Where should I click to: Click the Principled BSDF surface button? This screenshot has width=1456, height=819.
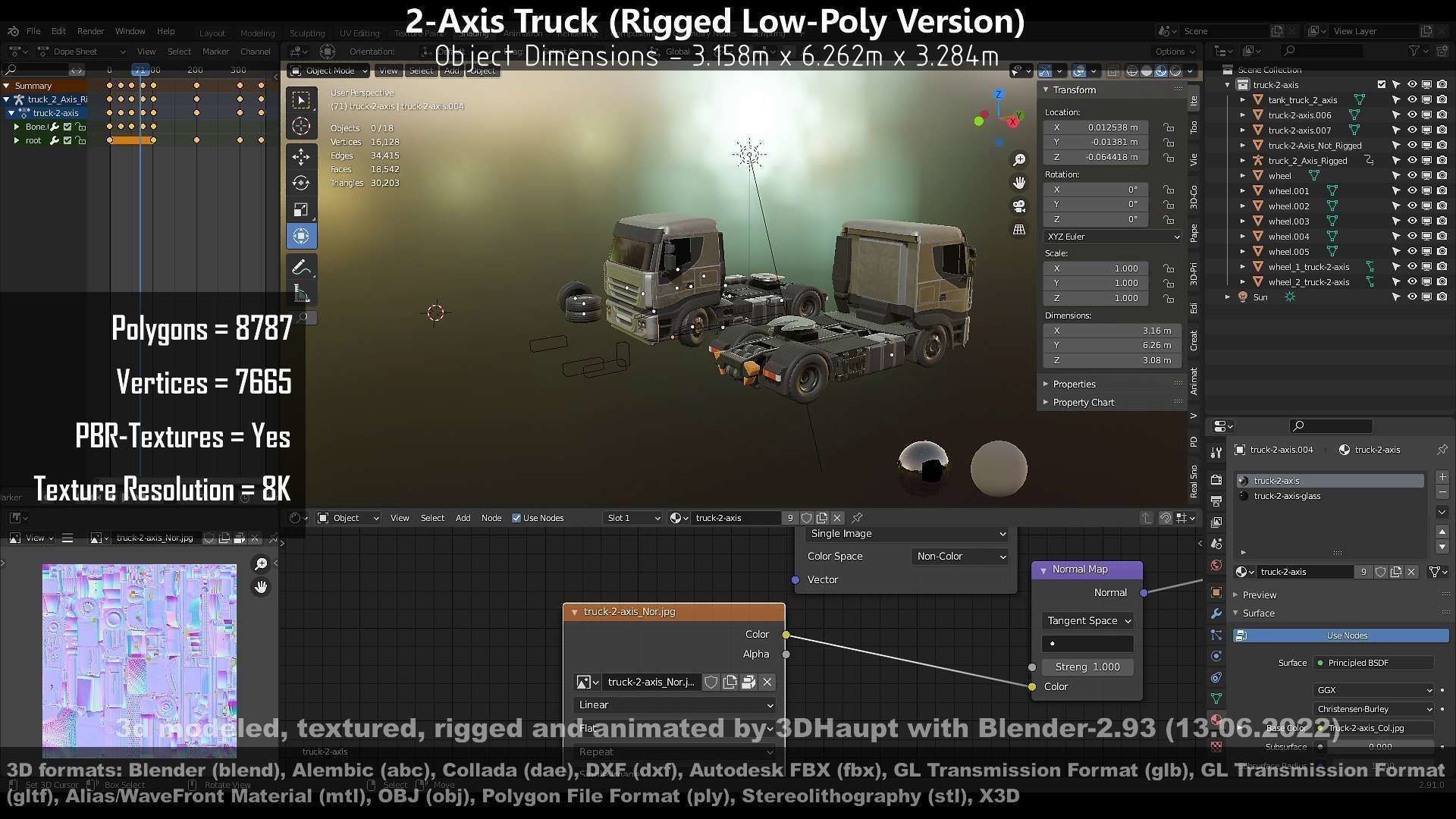(x=1373, y=664)
